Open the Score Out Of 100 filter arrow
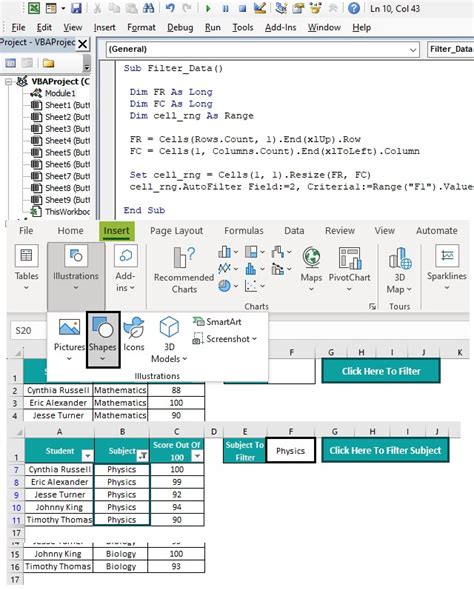Viewport: 474px width, 590px height. pos(197,456)
